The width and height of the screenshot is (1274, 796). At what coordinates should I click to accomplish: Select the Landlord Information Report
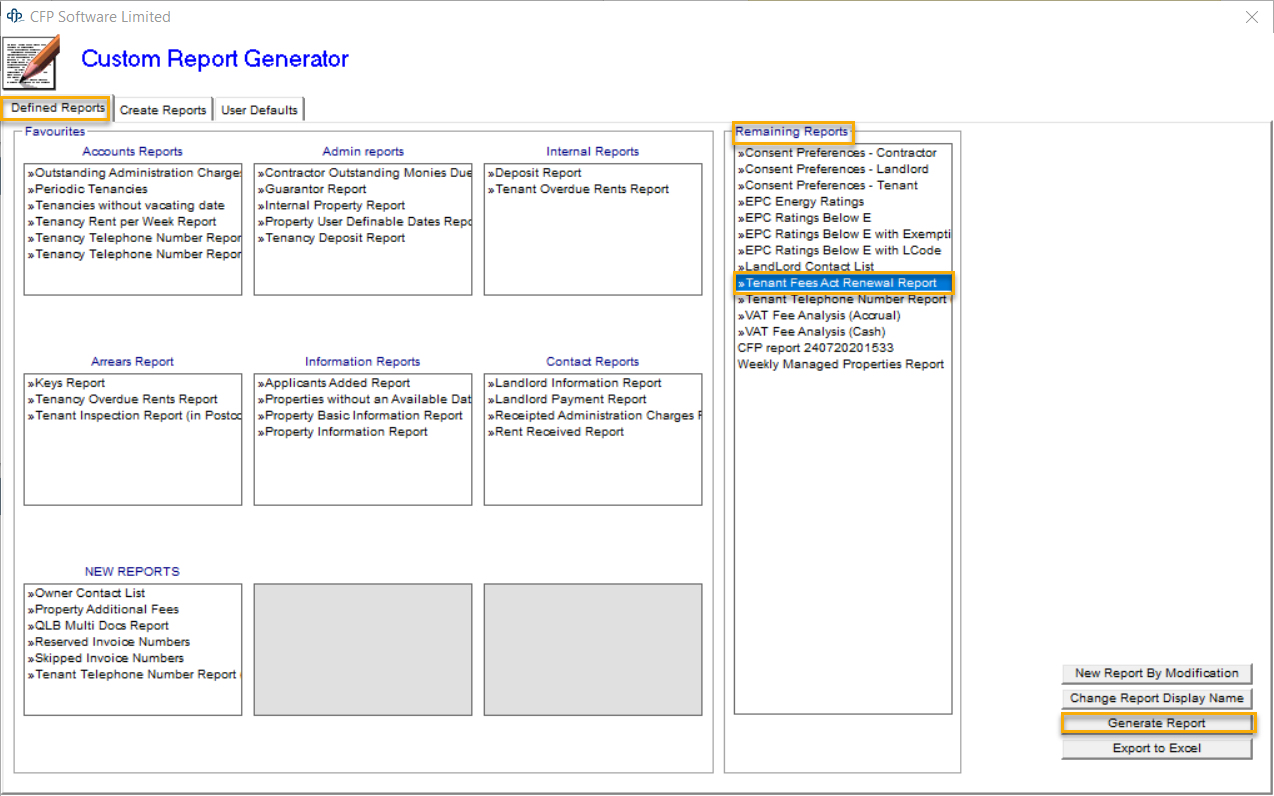coord(575,383)
